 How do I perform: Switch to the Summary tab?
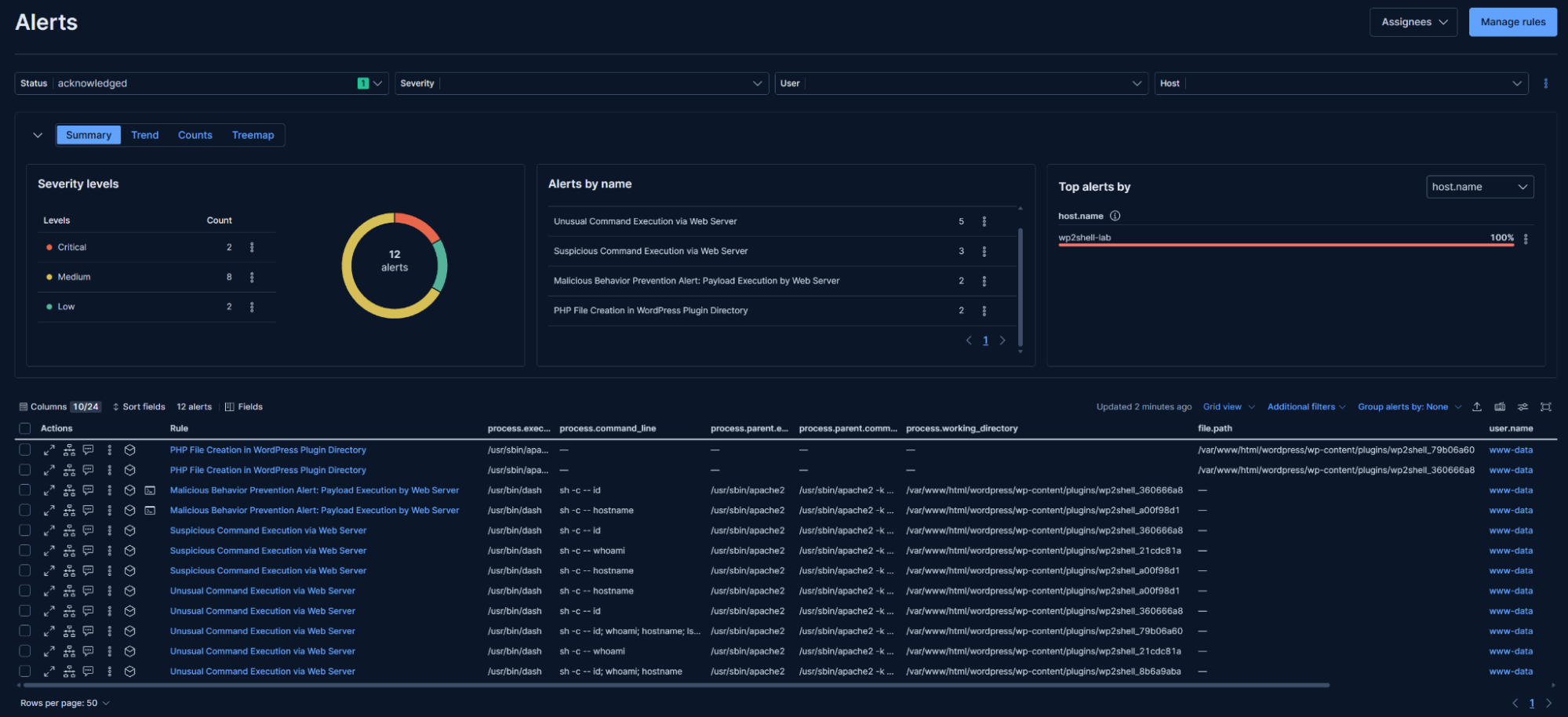pos(89,135)
